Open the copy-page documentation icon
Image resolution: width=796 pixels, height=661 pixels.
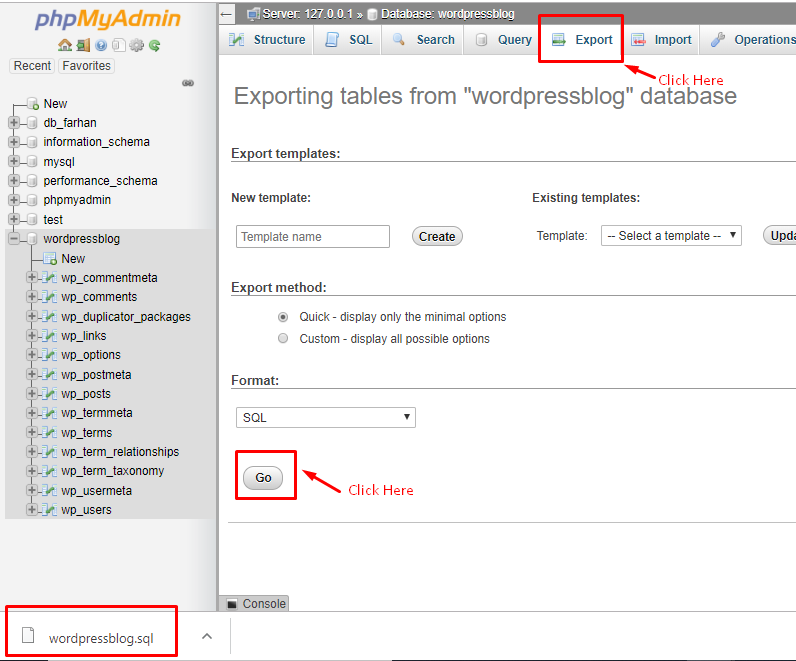pyautogui.click(x=118, y=45)
